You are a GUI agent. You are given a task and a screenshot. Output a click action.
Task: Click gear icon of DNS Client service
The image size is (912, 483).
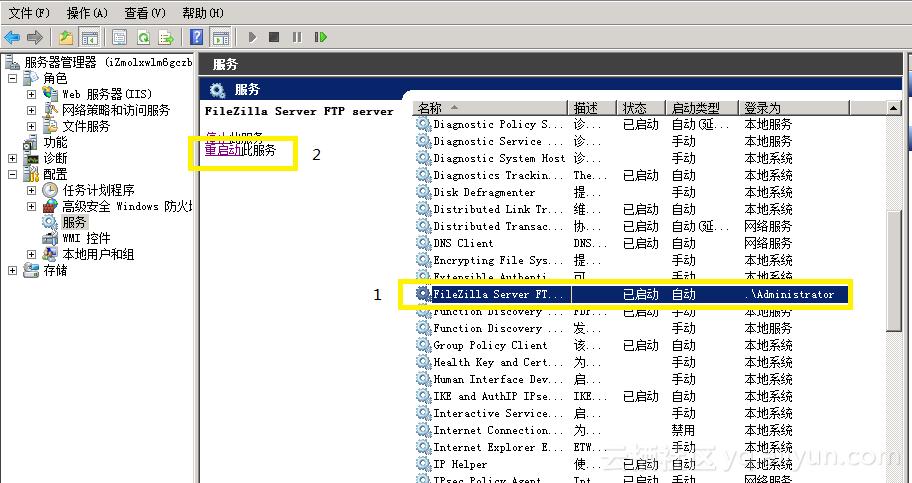[x=423, y=243]
